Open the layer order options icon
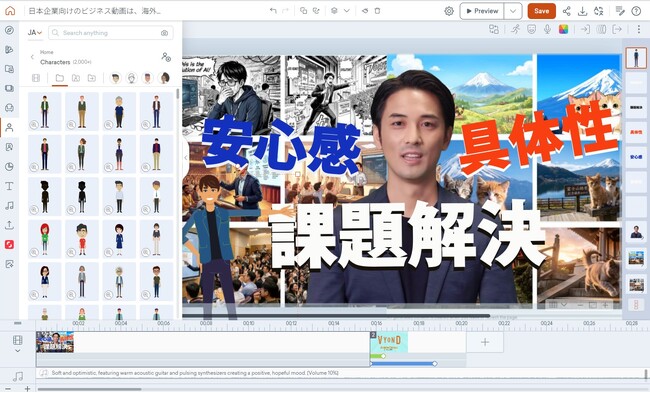Viewport: 650px width, 393px height. (334, 11)
